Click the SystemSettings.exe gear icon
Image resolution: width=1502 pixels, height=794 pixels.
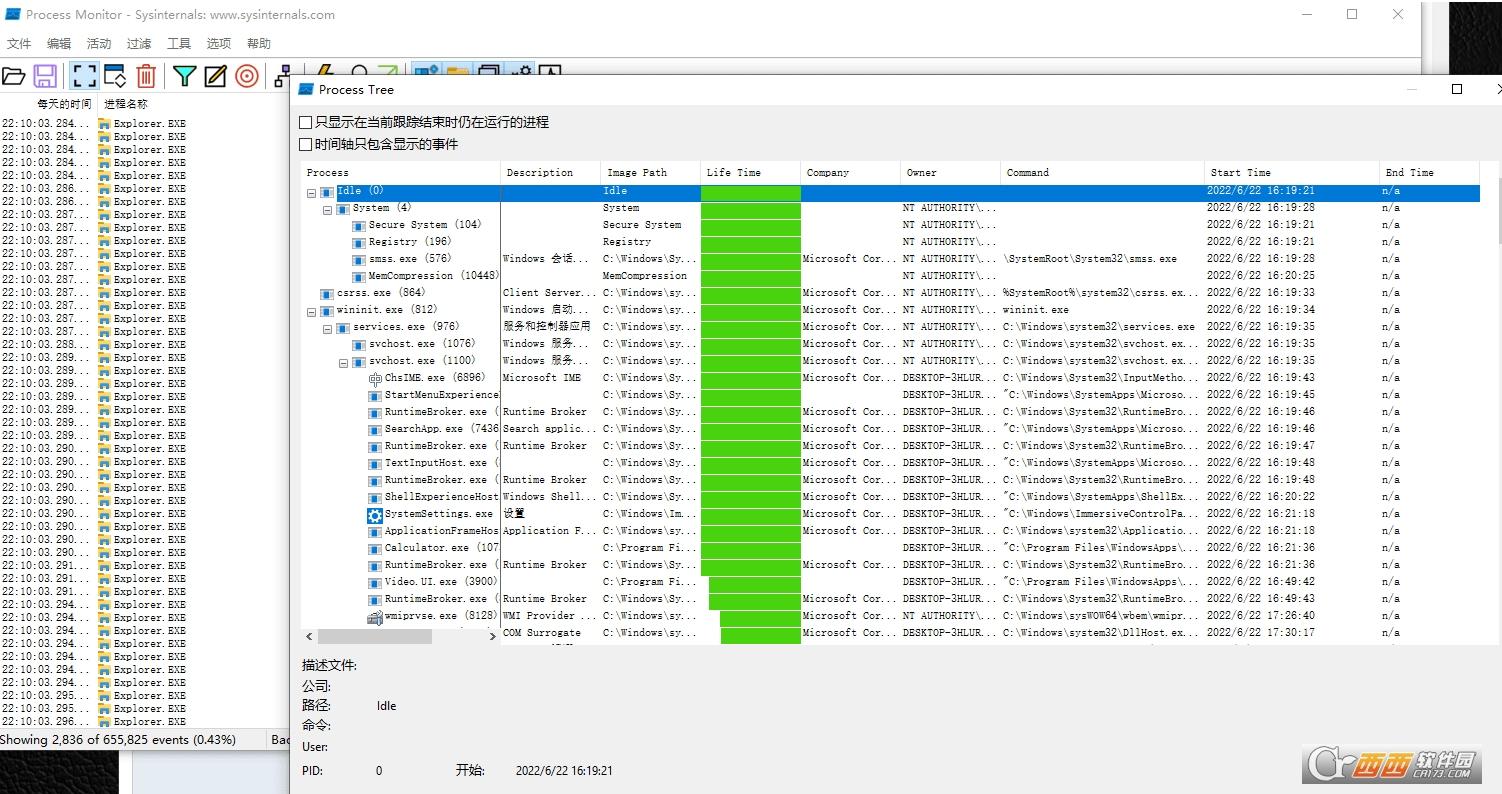coord(375,515)
